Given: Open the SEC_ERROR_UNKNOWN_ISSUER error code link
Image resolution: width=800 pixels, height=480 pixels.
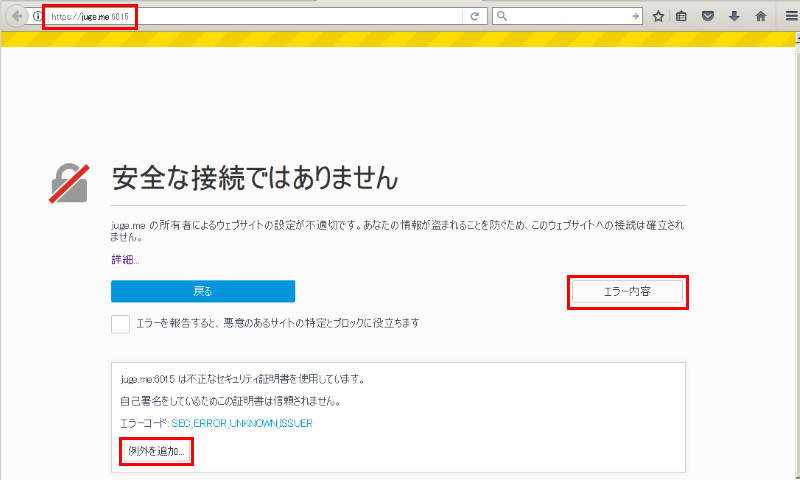Looking at the screenshot, I should pos(242,423).
